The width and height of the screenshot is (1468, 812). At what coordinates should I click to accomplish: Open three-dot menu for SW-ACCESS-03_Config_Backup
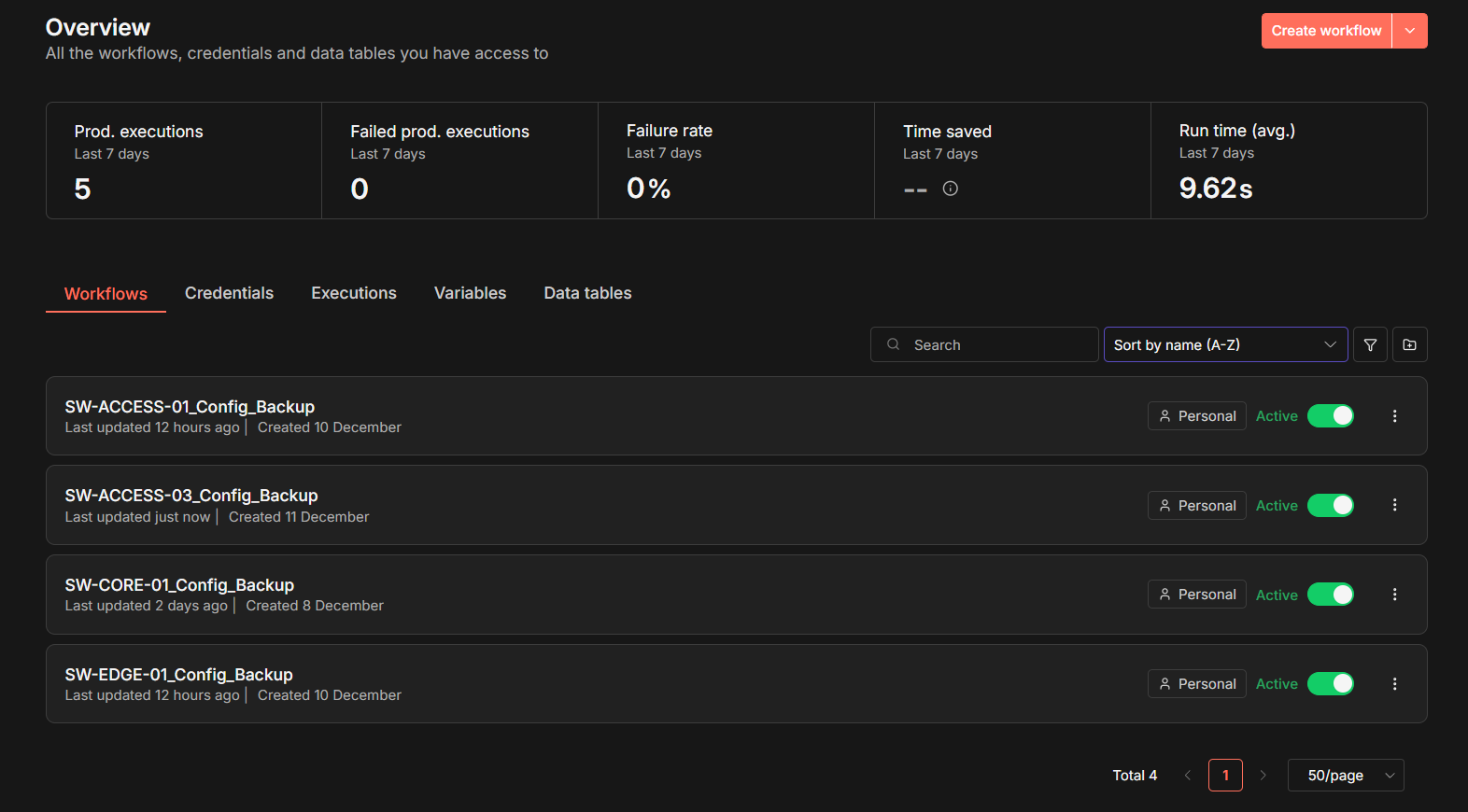click(1394, 505)
